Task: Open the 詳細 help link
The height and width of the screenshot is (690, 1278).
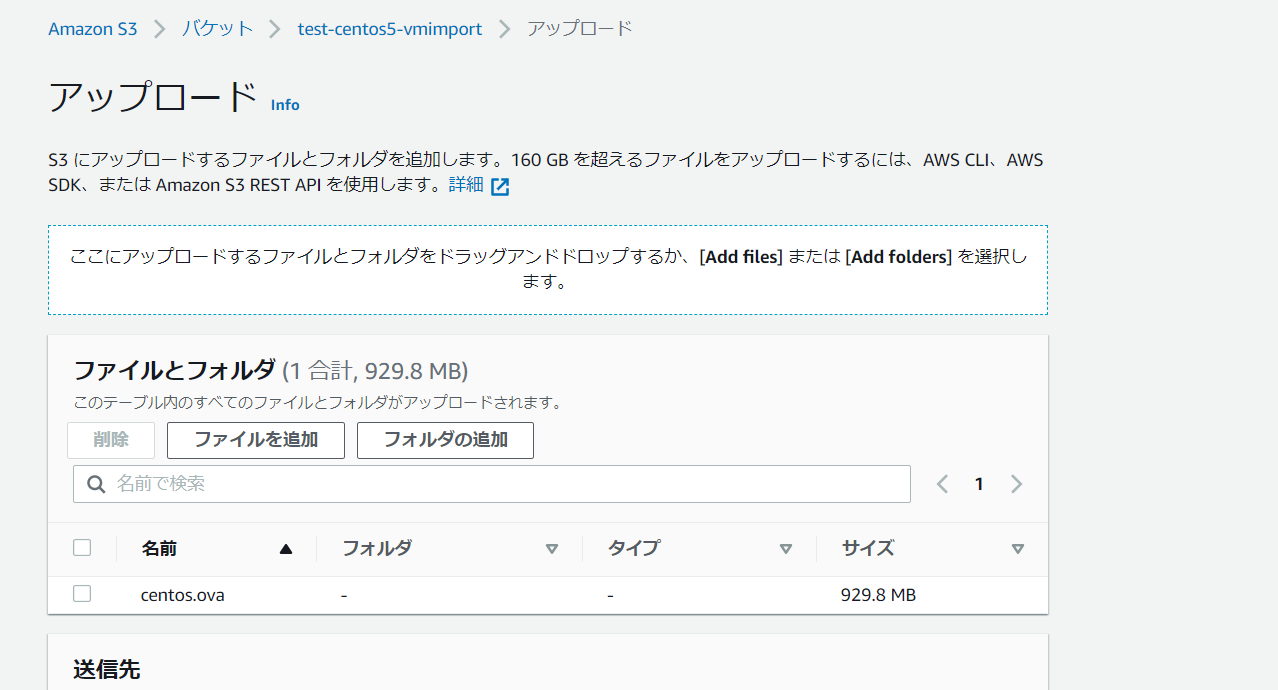Action: 466,185
